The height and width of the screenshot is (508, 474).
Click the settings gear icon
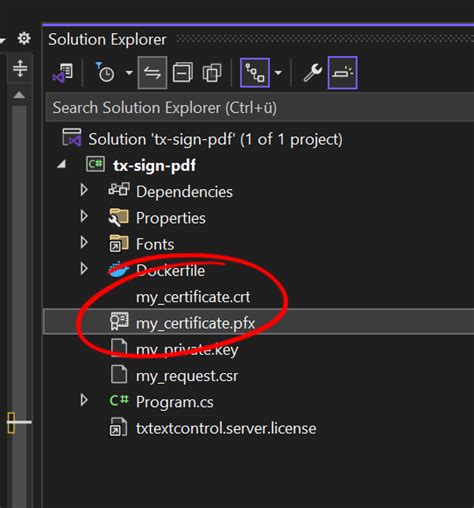pyautogui.click(x=24, y=39)
